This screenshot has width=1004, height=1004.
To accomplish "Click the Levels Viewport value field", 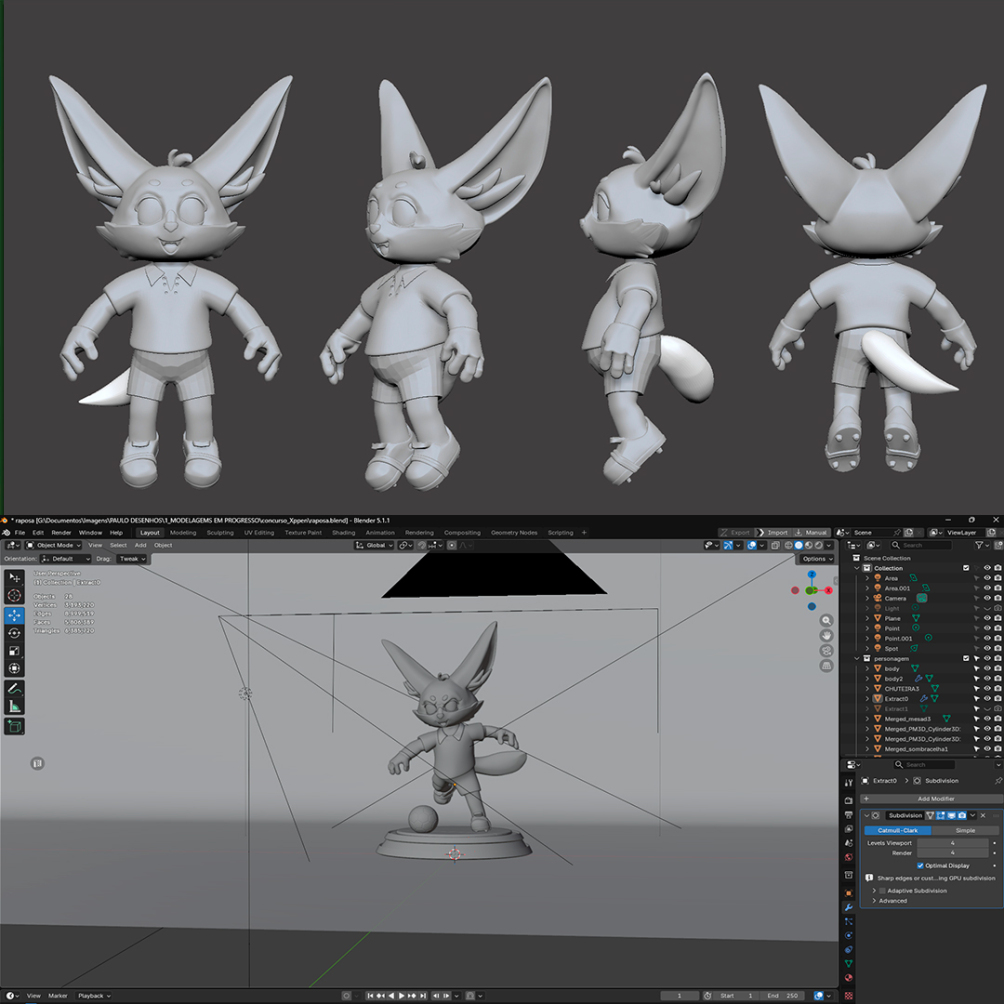I will pyautogui.click(x=953, y=843).
